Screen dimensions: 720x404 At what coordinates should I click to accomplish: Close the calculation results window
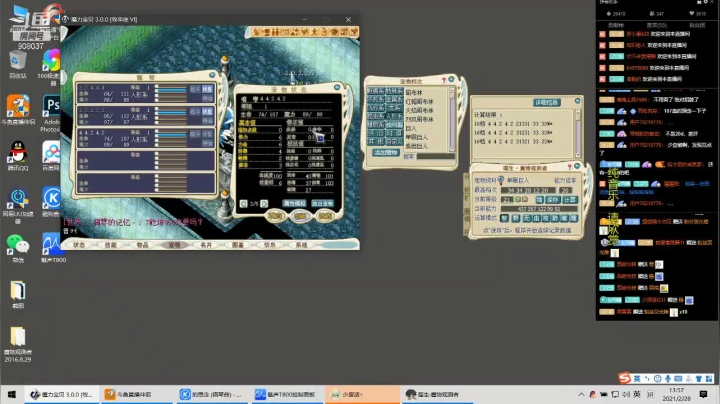click(577, 101)
